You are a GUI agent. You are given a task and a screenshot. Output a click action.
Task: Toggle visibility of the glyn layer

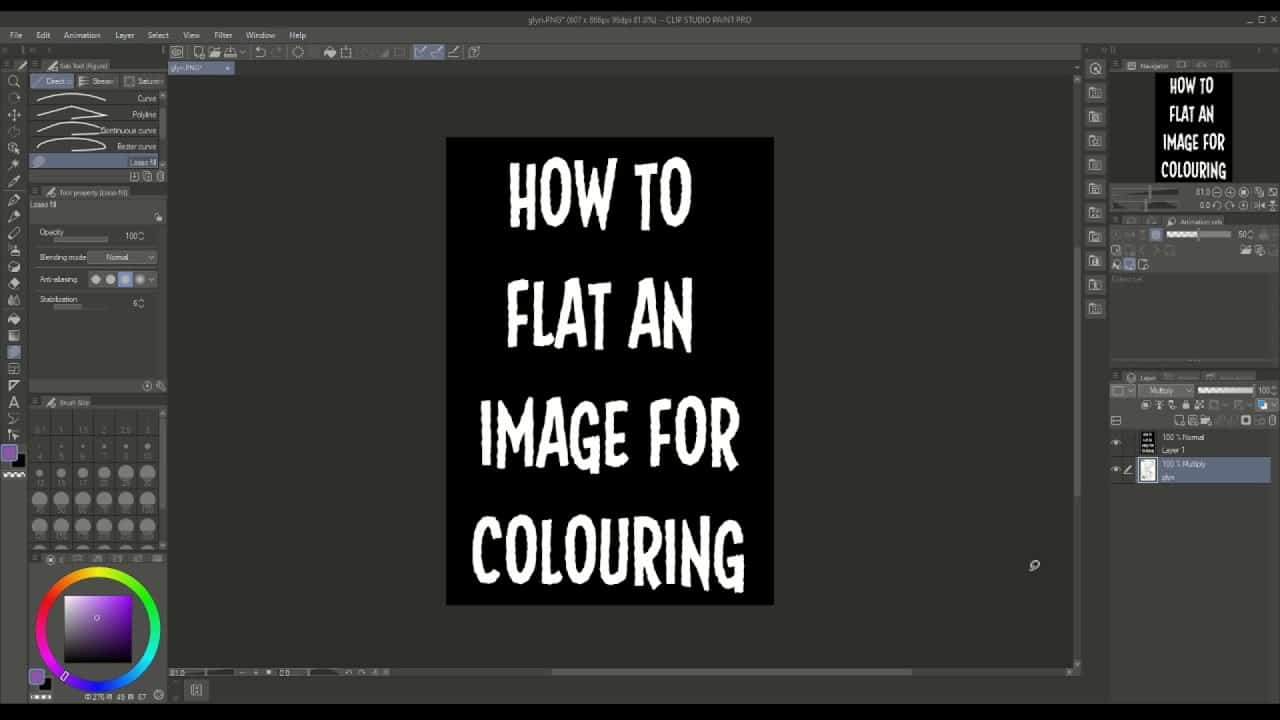coord(1116,470)
